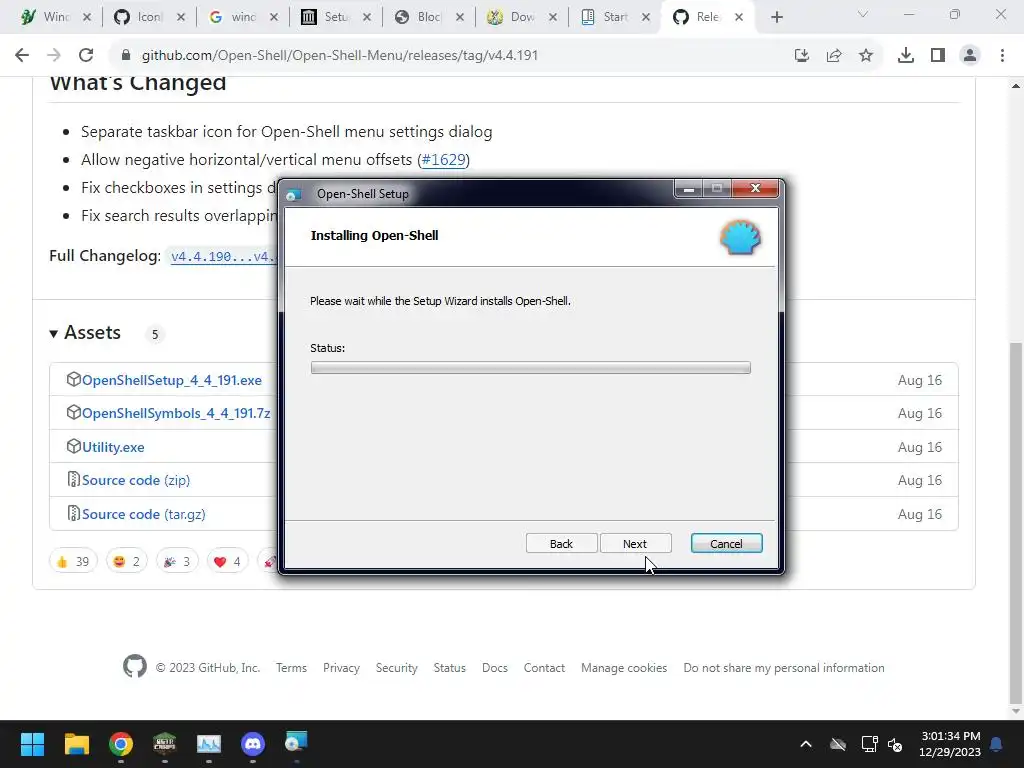Open Discord from the taskbar
Image resolution: width=1024 pixels, height=768 pixels.
253,744
